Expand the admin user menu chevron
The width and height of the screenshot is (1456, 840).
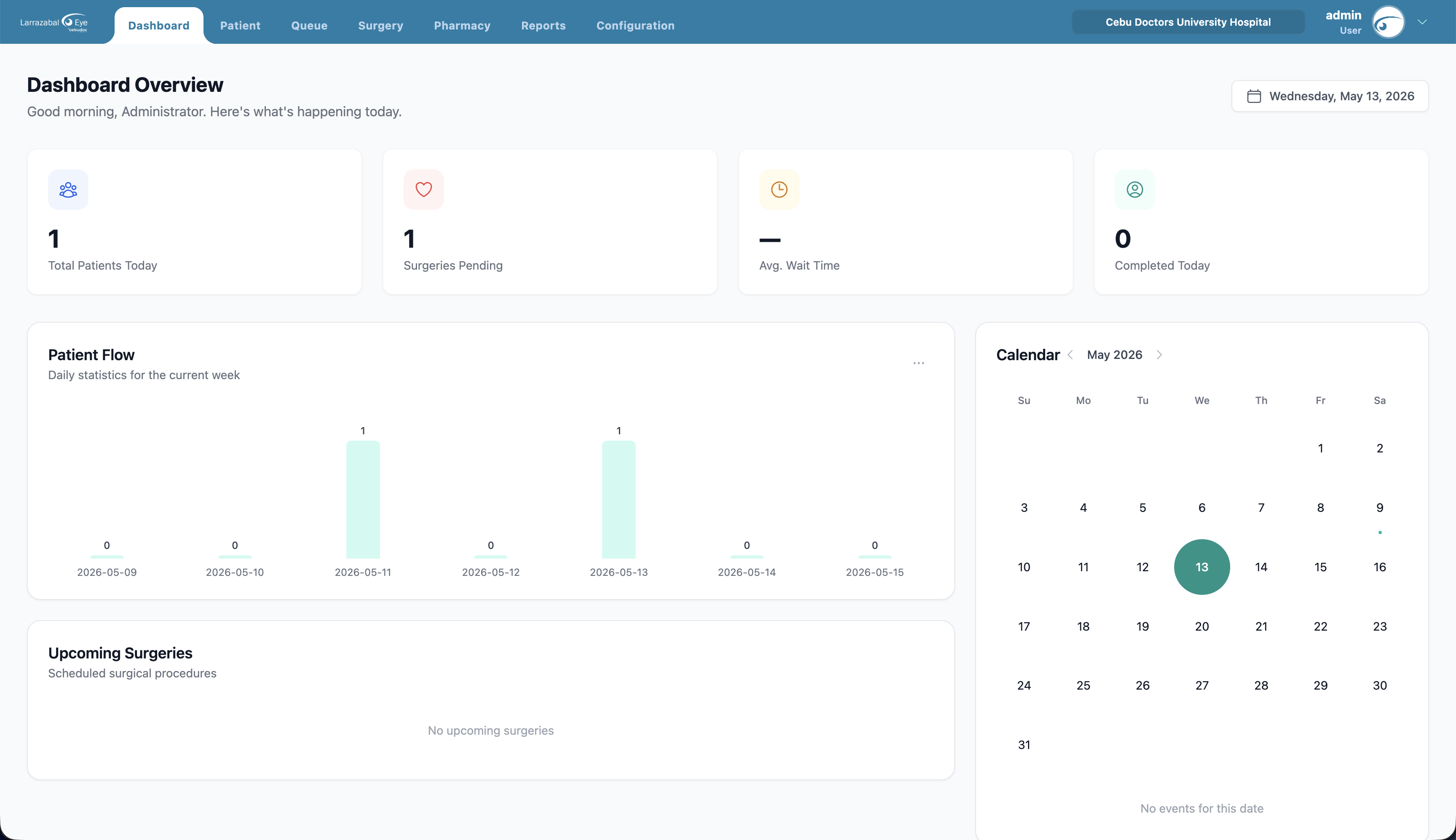coord(1422,22)
